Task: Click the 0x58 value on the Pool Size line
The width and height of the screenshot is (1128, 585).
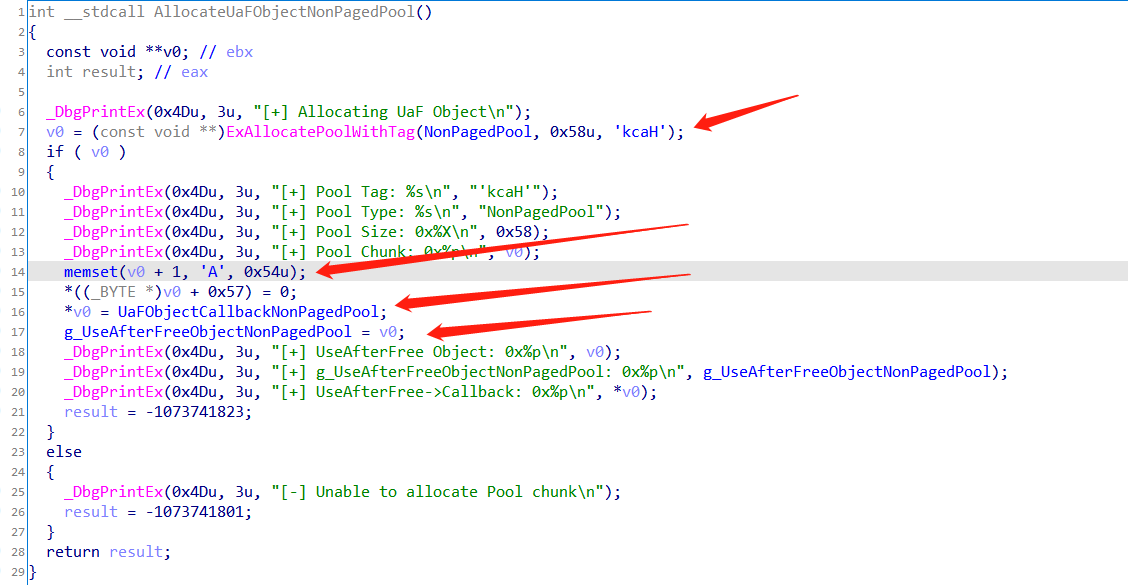Action: (514, 232)
